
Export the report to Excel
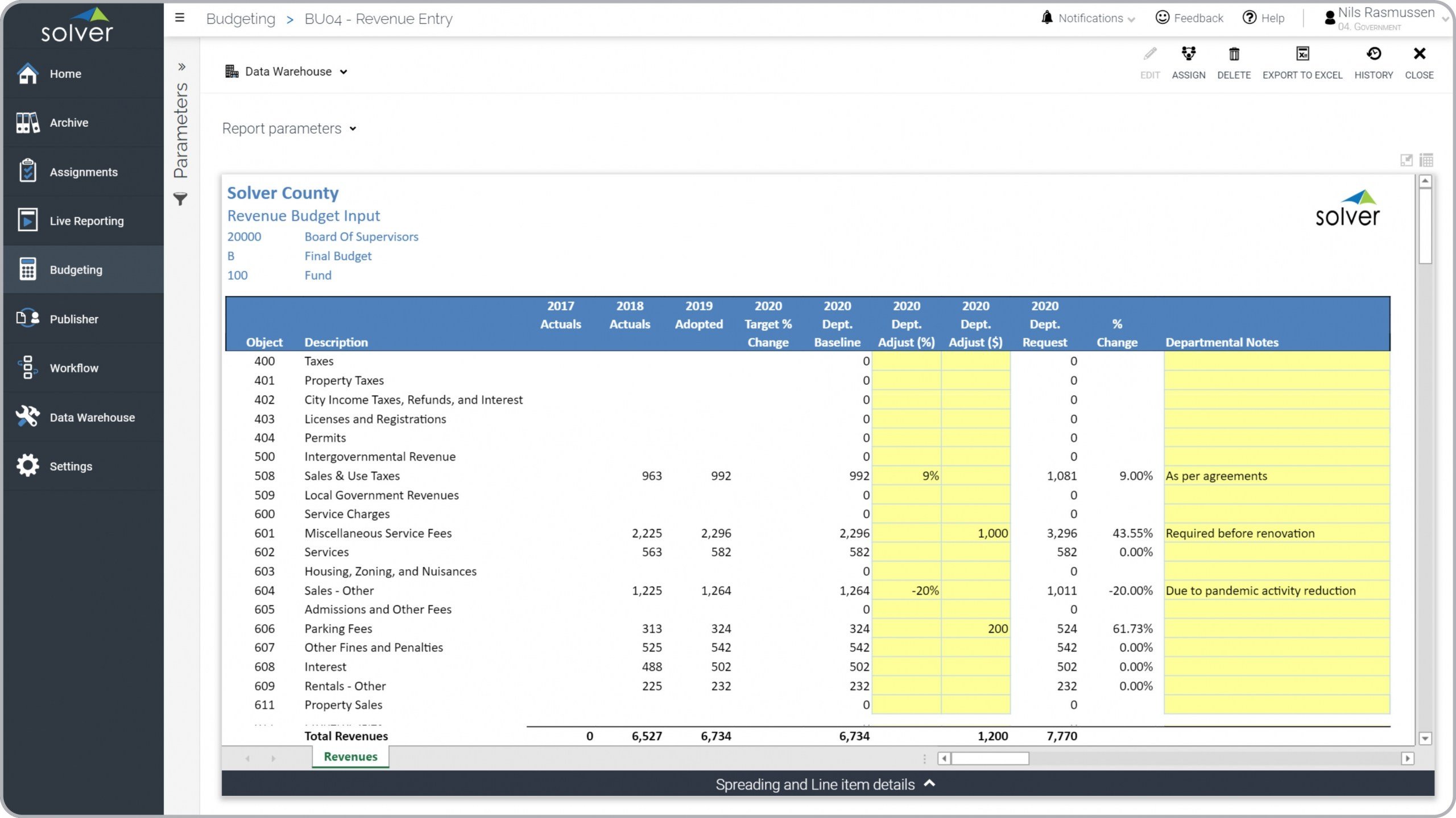tap(1302, 55)
